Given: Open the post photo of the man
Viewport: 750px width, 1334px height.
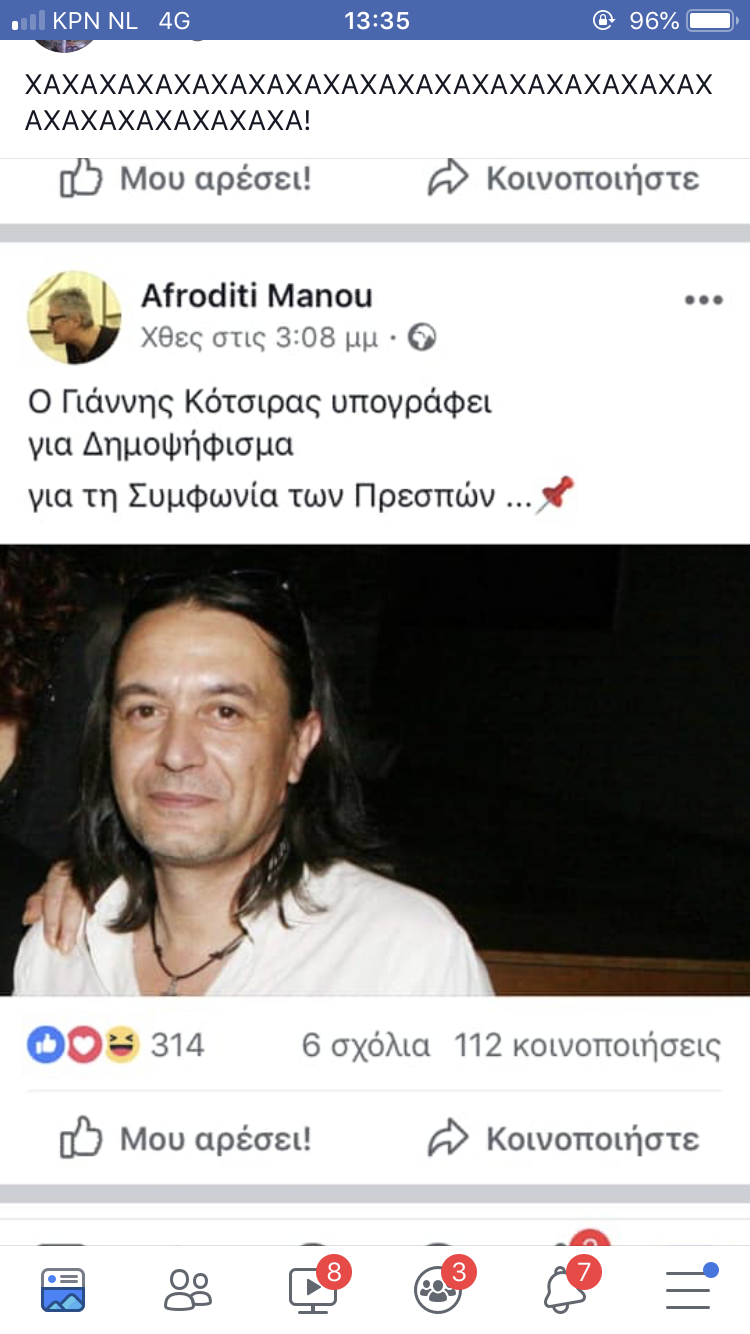Looking at the screenshot, I should 375,770.
